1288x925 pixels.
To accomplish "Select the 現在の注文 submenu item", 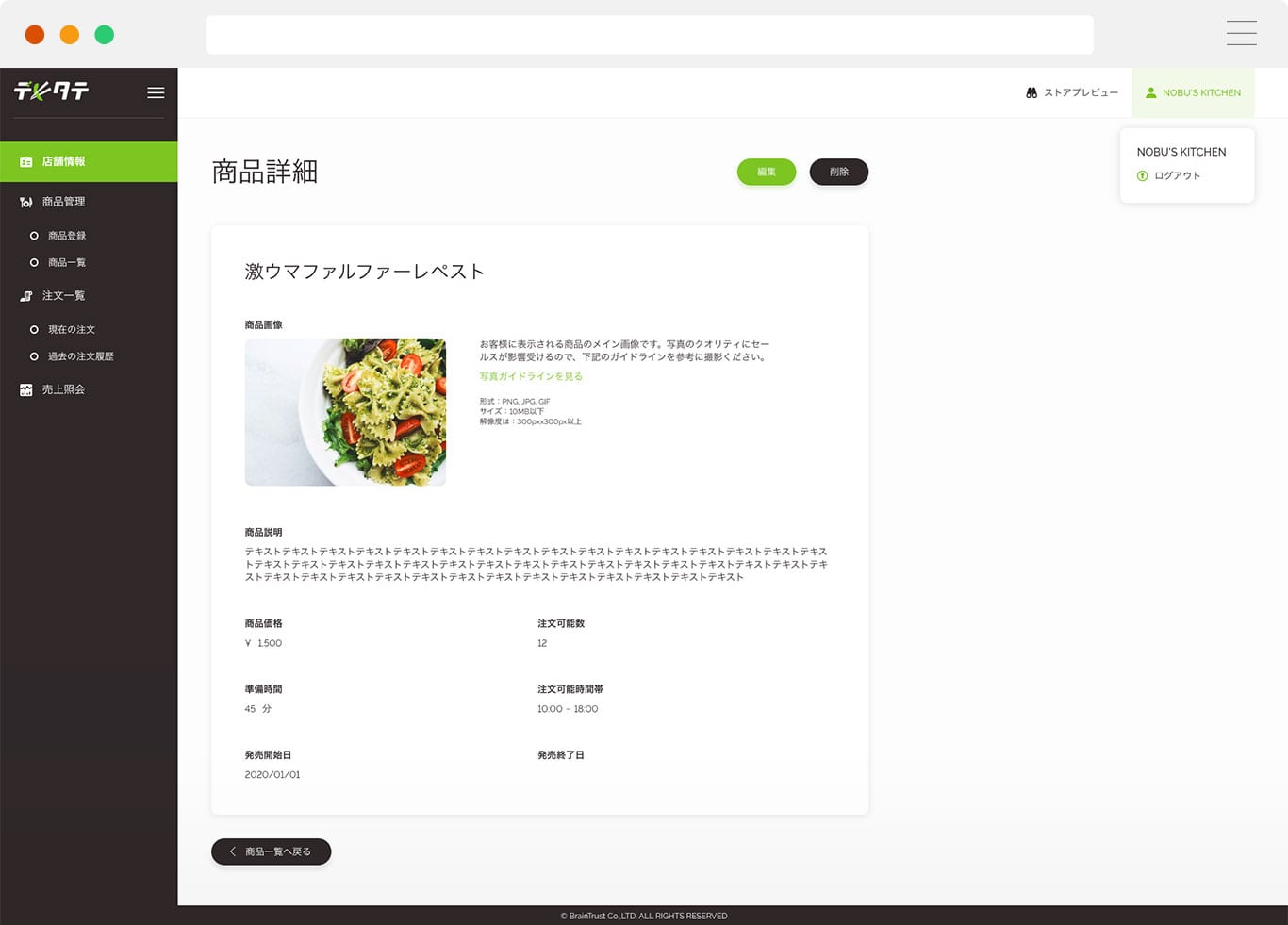I will click(71, 330).
